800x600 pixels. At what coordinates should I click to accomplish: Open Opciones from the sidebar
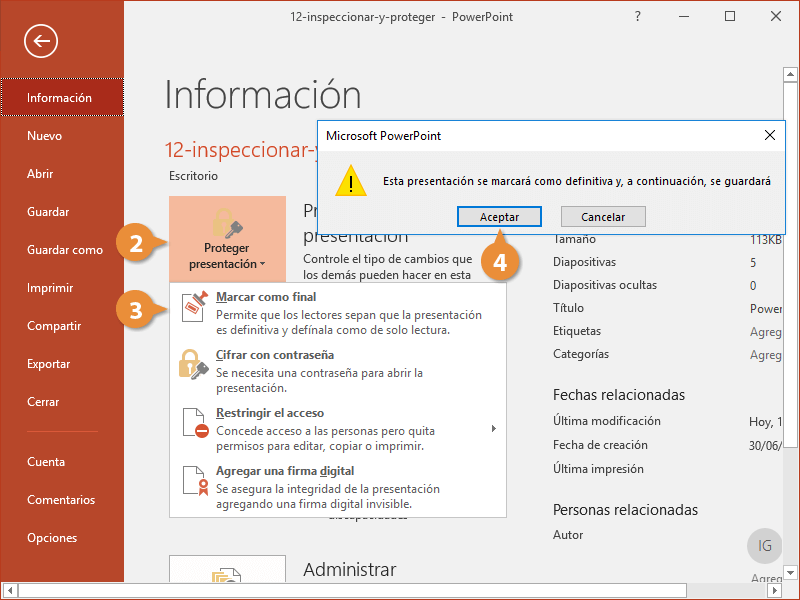point(52,538)
